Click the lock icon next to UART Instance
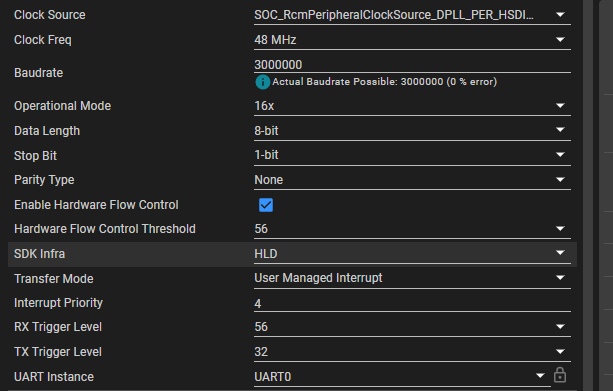Image resolution: width=613 pixels, height=391 pixels. [x=560, y=375]
